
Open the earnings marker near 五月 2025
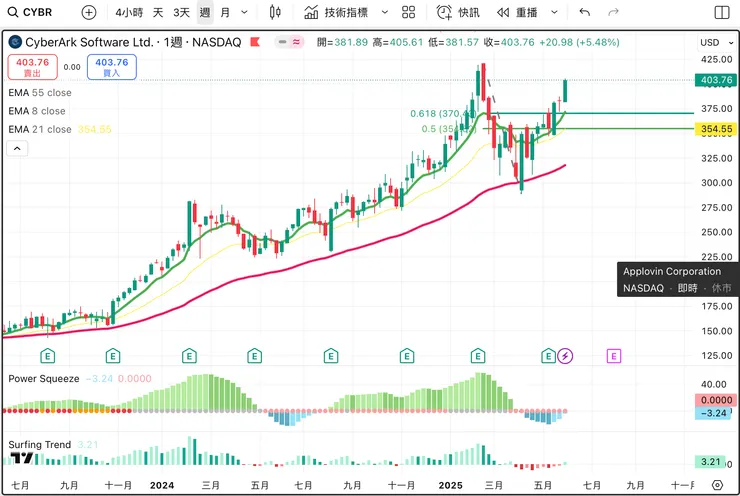[x=548, y=356]
